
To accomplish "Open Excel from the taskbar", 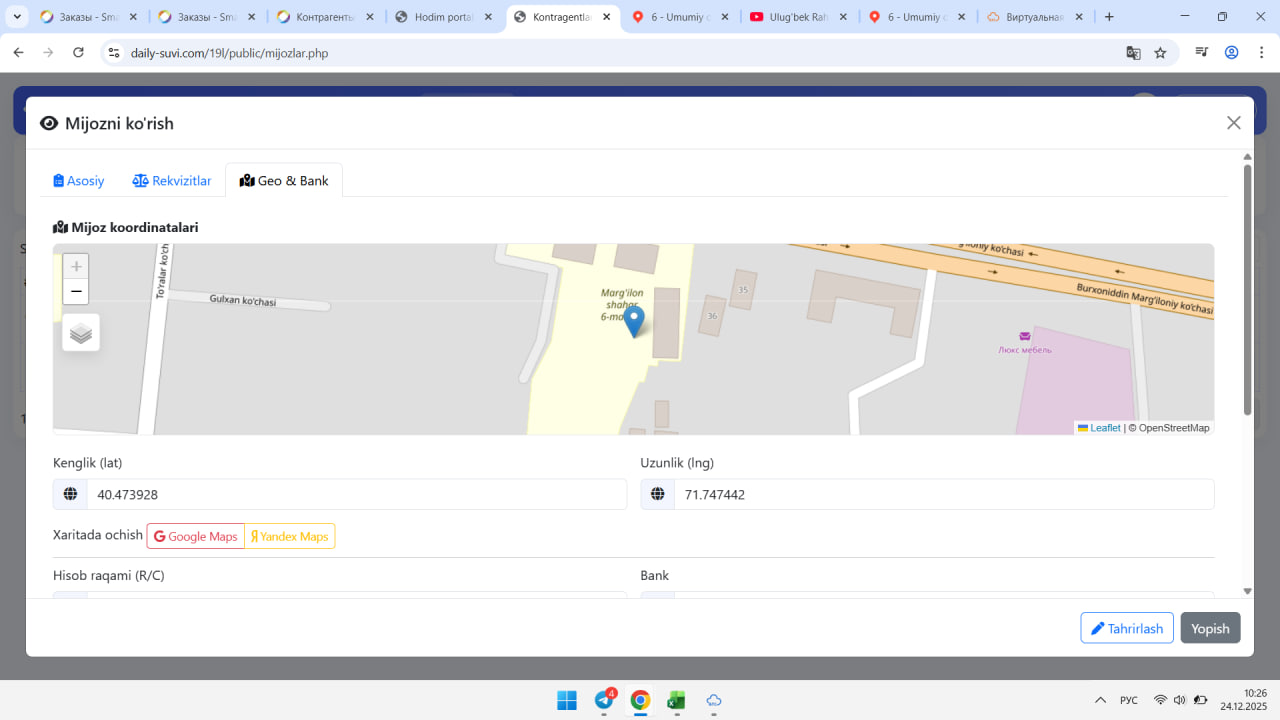I will [677, 700].
